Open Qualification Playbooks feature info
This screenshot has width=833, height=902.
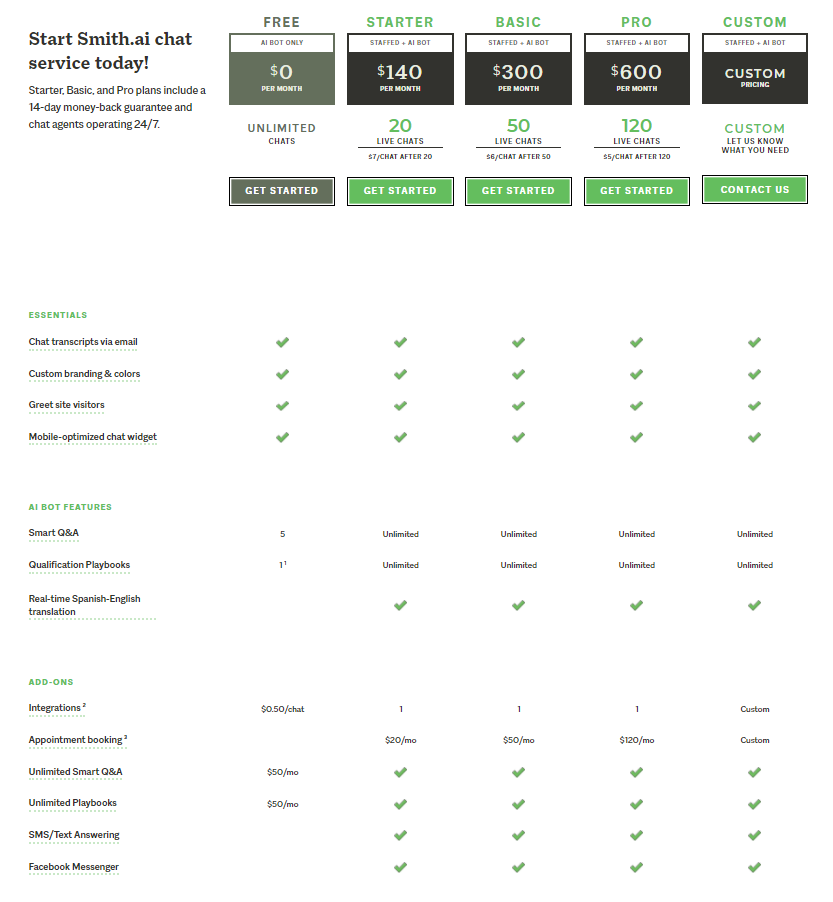79,565
